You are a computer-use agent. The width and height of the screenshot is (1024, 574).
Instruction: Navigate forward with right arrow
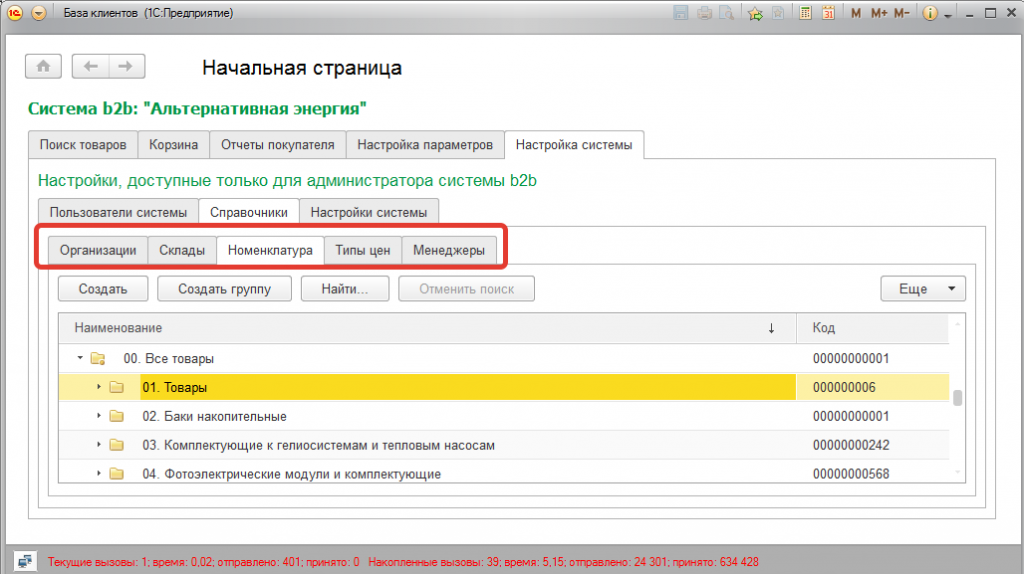coord(126,66)
